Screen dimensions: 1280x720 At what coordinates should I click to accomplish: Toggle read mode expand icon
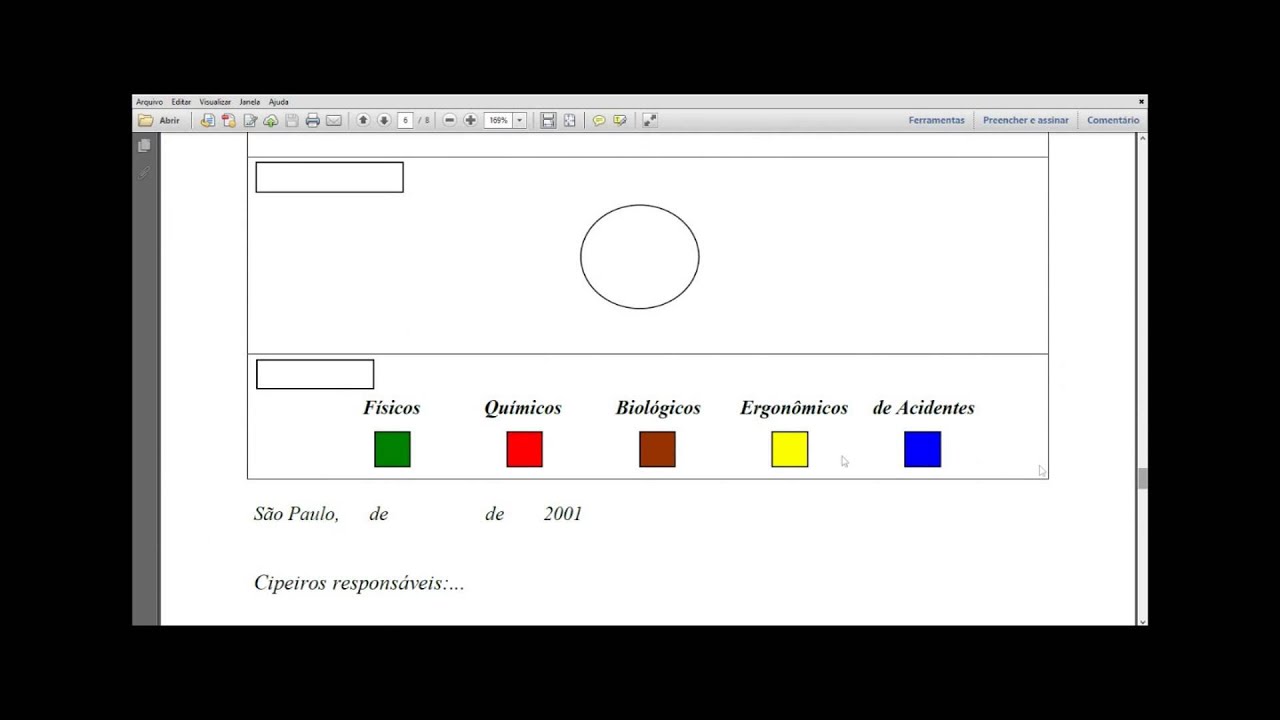[650, 120]
